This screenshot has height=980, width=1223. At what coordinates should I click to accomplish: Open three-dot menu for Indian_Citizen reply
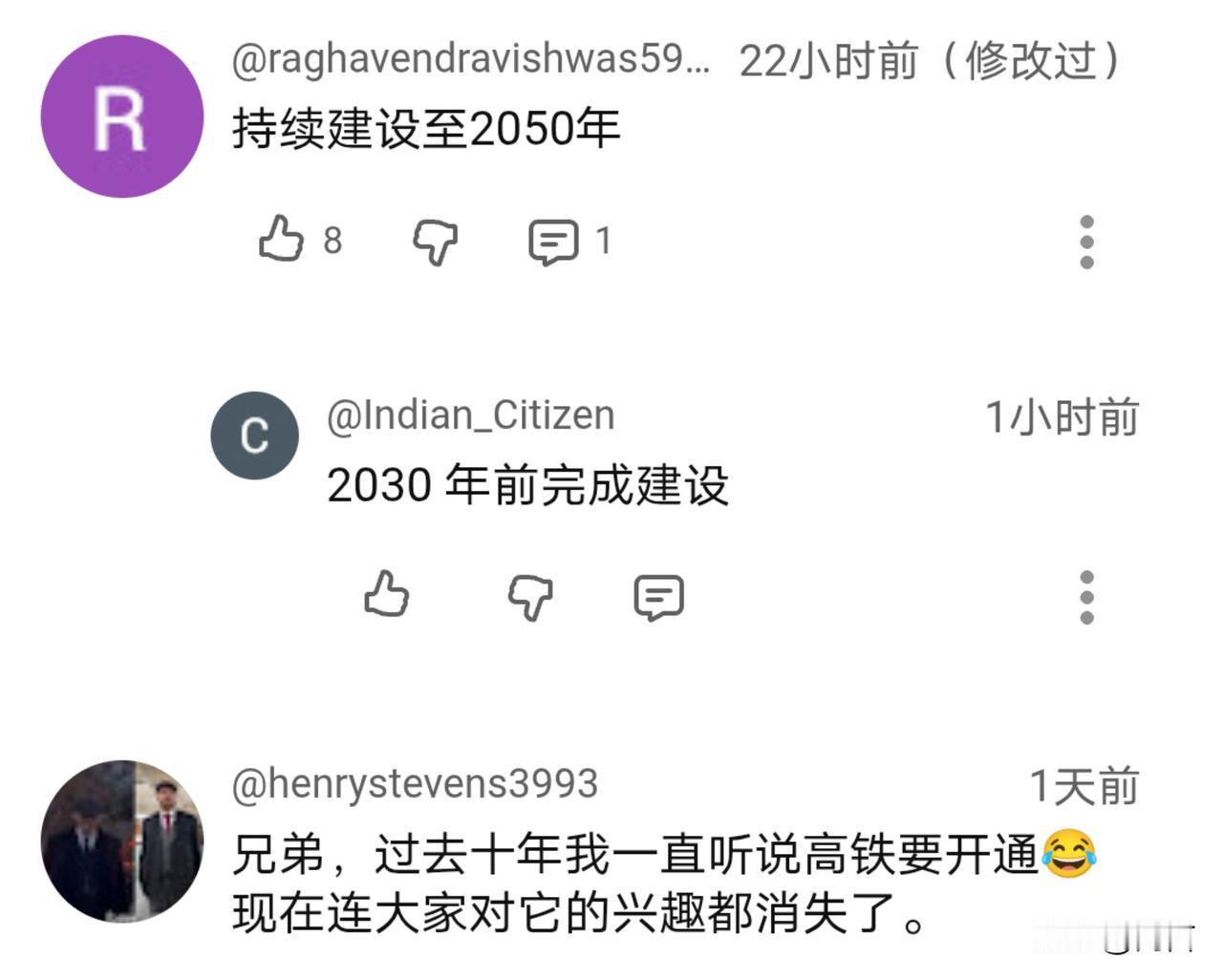coord(1086,598)
